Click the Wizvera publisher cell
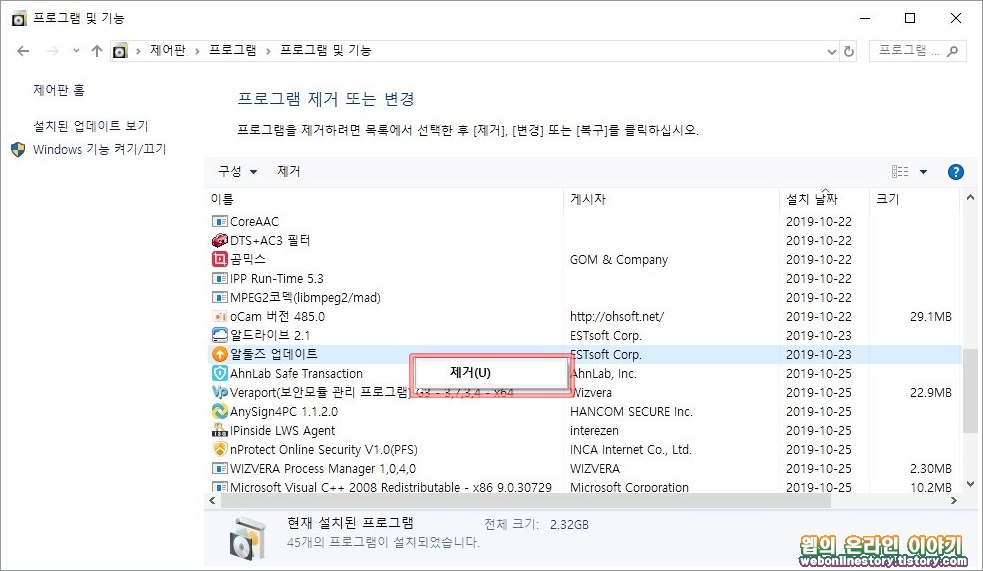 click(x=591, y=392)
